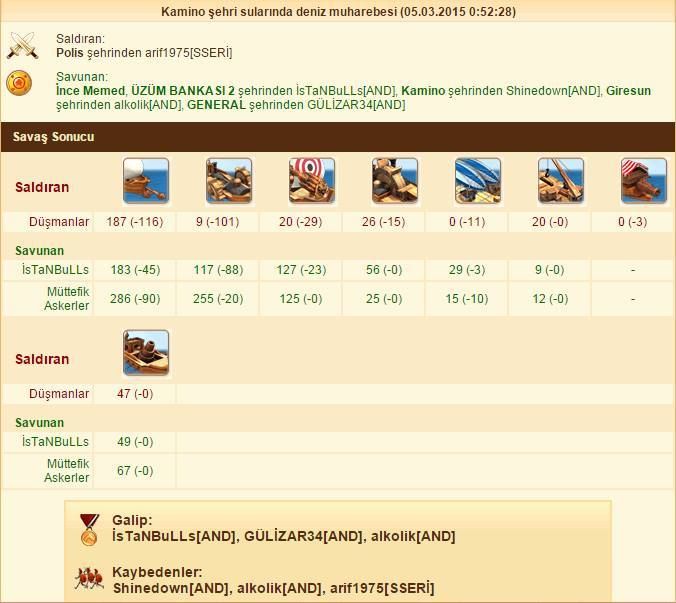Click the 25 (-0) allied troops cell

[x=383, y=299]
